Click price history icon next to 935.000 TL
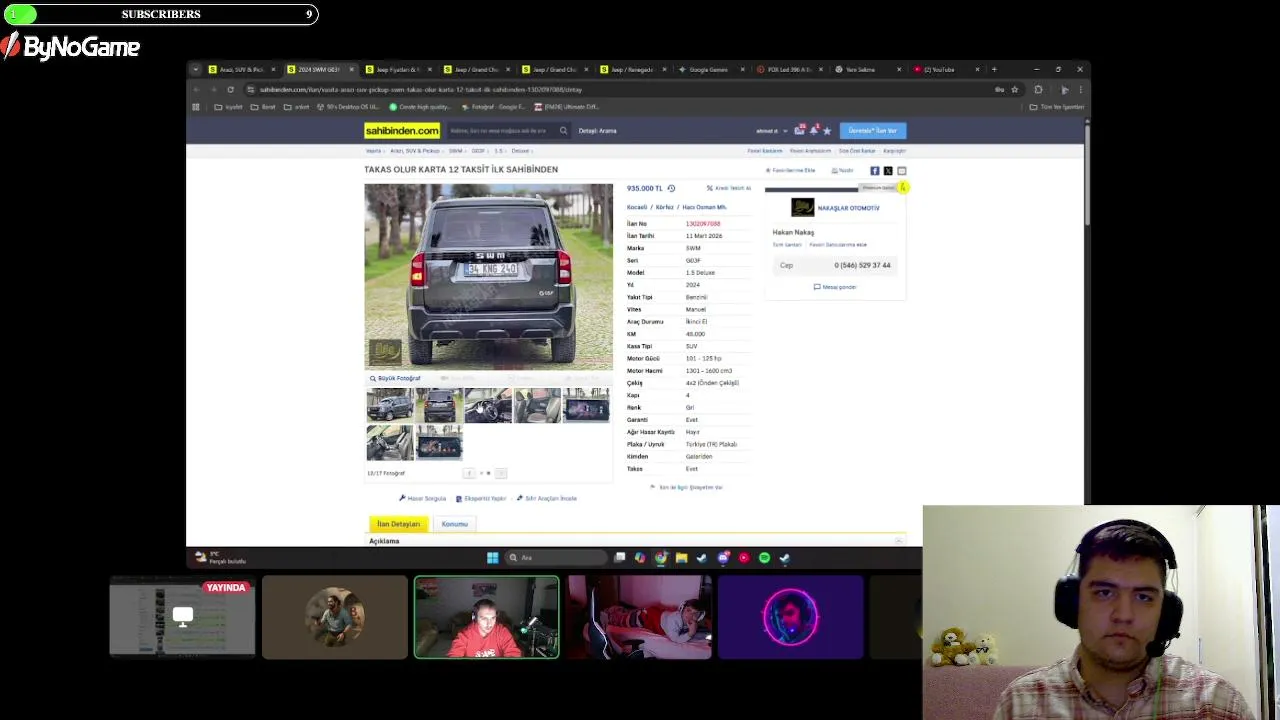 pyautogui.click(x=671, y=188)
